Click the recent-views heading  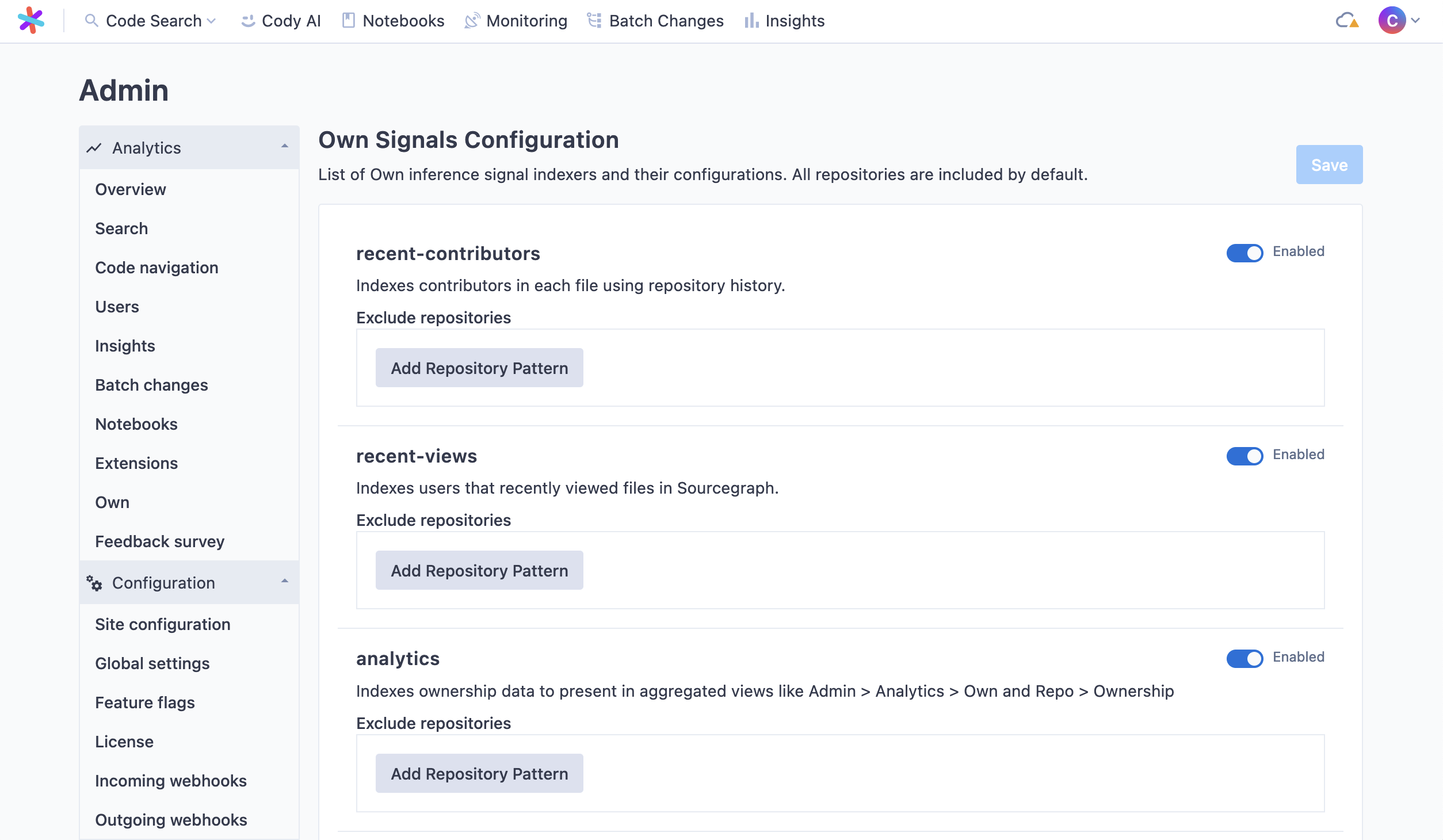click(x=417, y=456)
